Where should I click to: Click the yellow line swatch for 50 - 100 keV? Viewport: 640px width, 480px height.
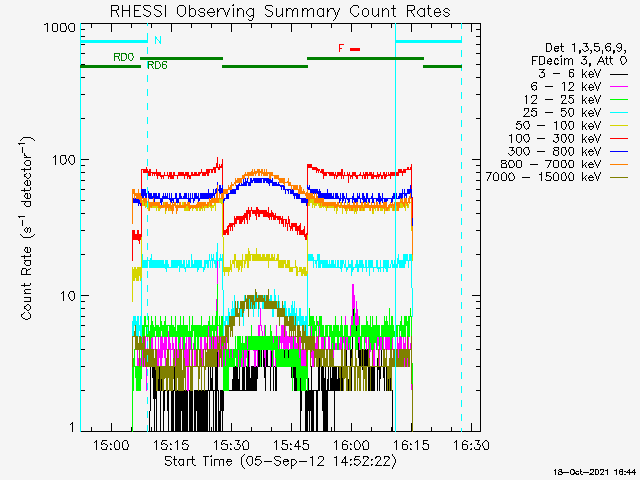coord(619,126)
